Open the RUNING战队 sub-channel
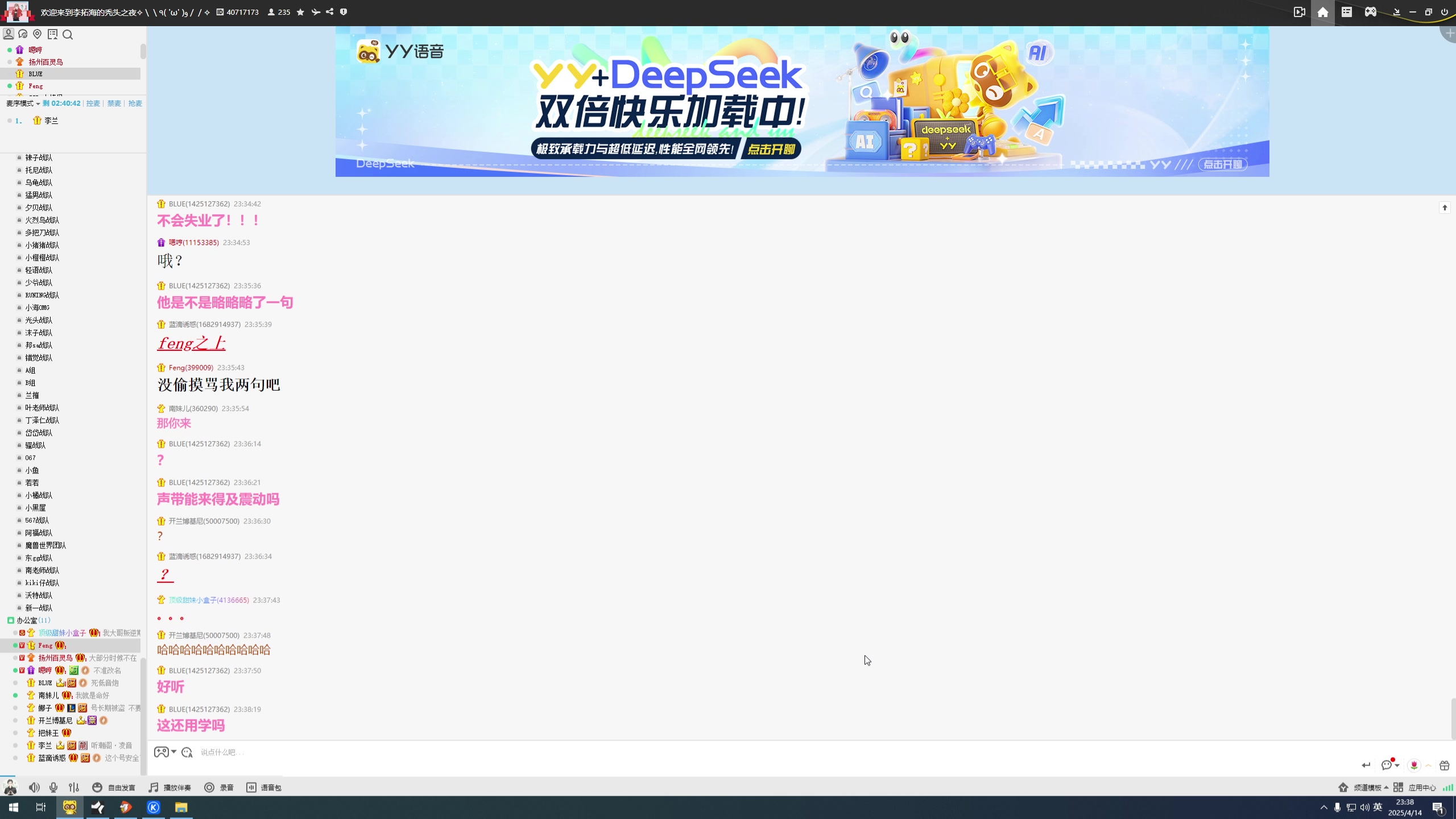This screenshot has width=1456, height=819. click(42, 295)
